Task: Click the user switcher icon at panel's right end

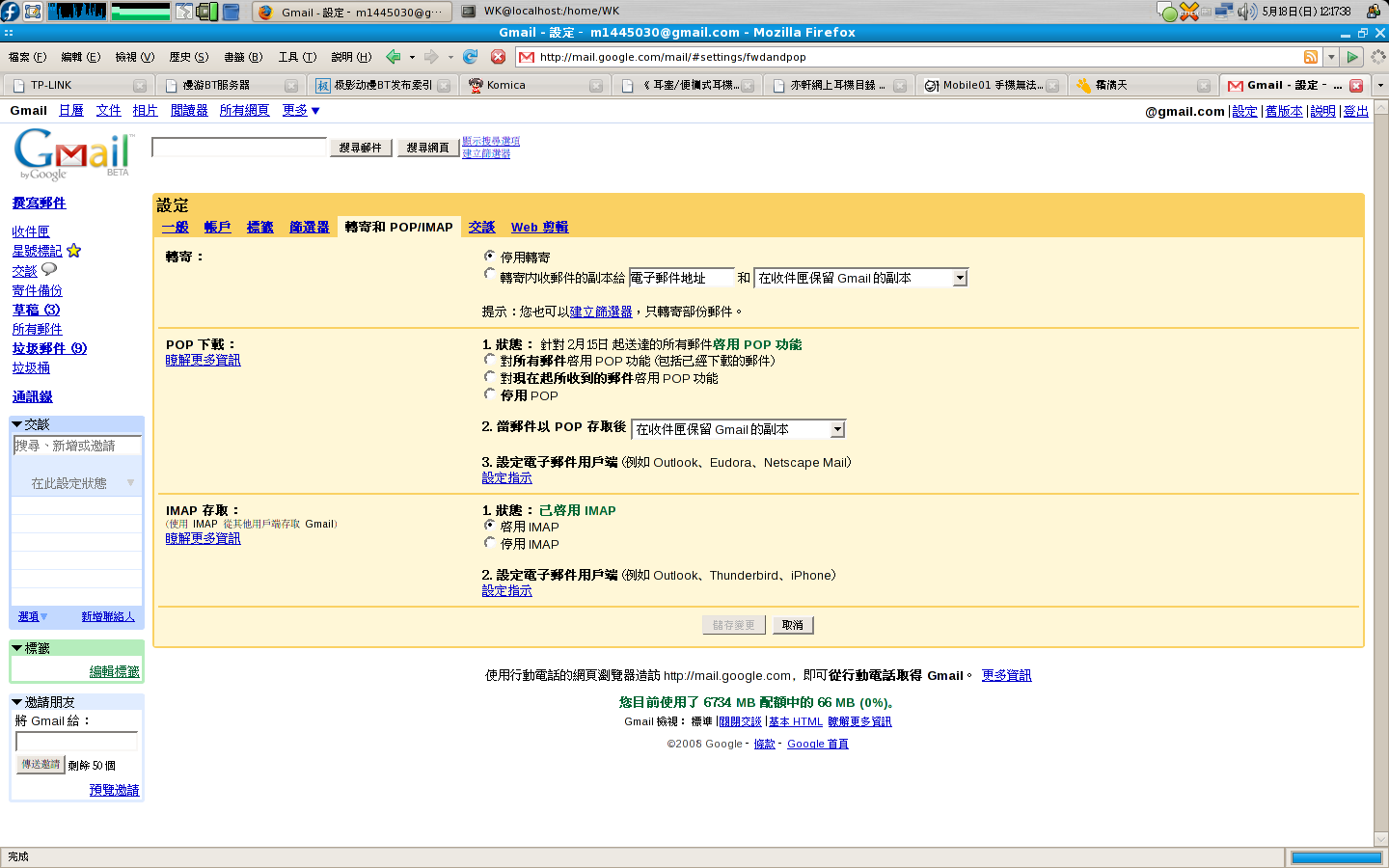Action: click(1374, 12)
